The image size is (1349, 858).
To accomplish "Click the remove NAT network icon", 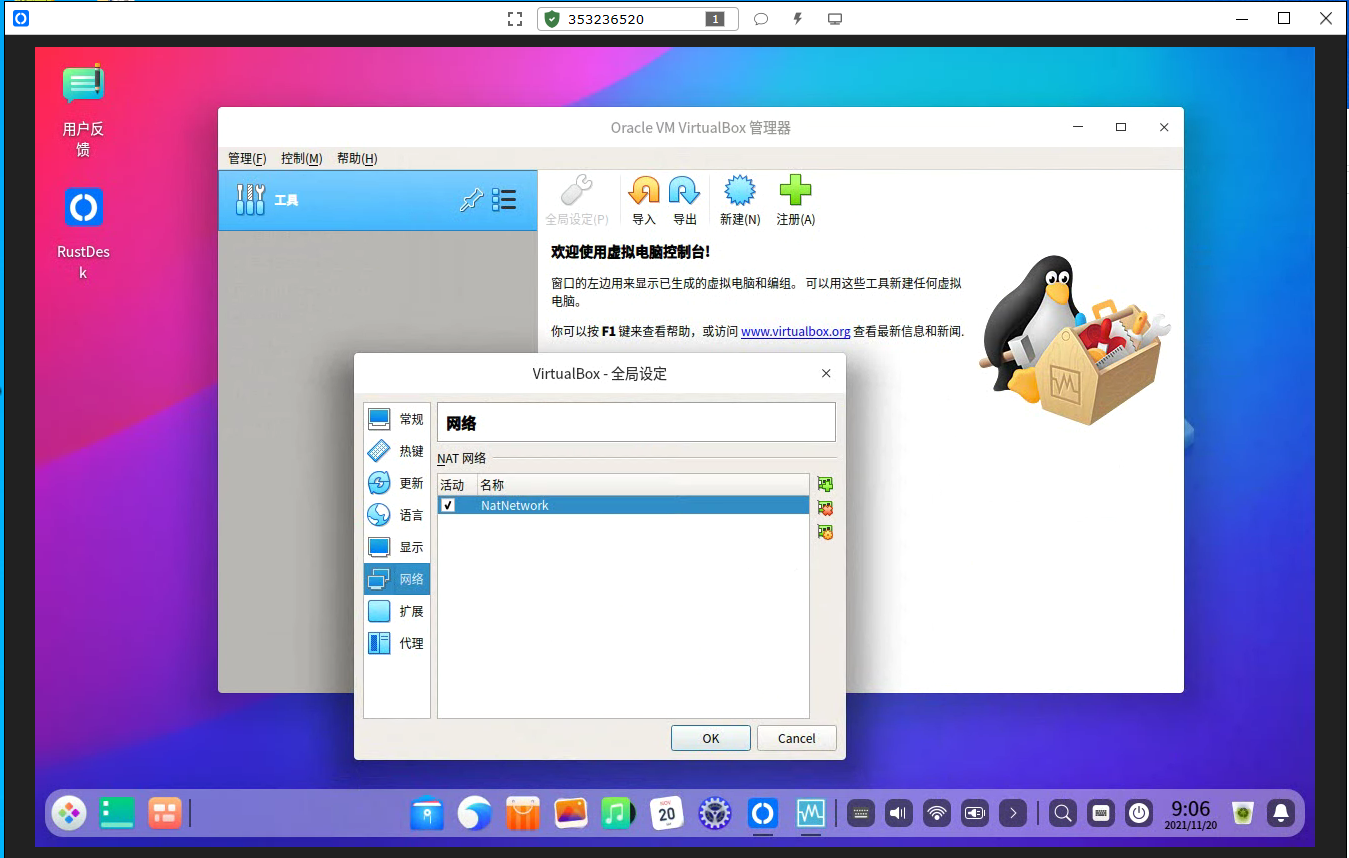I will click(x=825, y=508).
